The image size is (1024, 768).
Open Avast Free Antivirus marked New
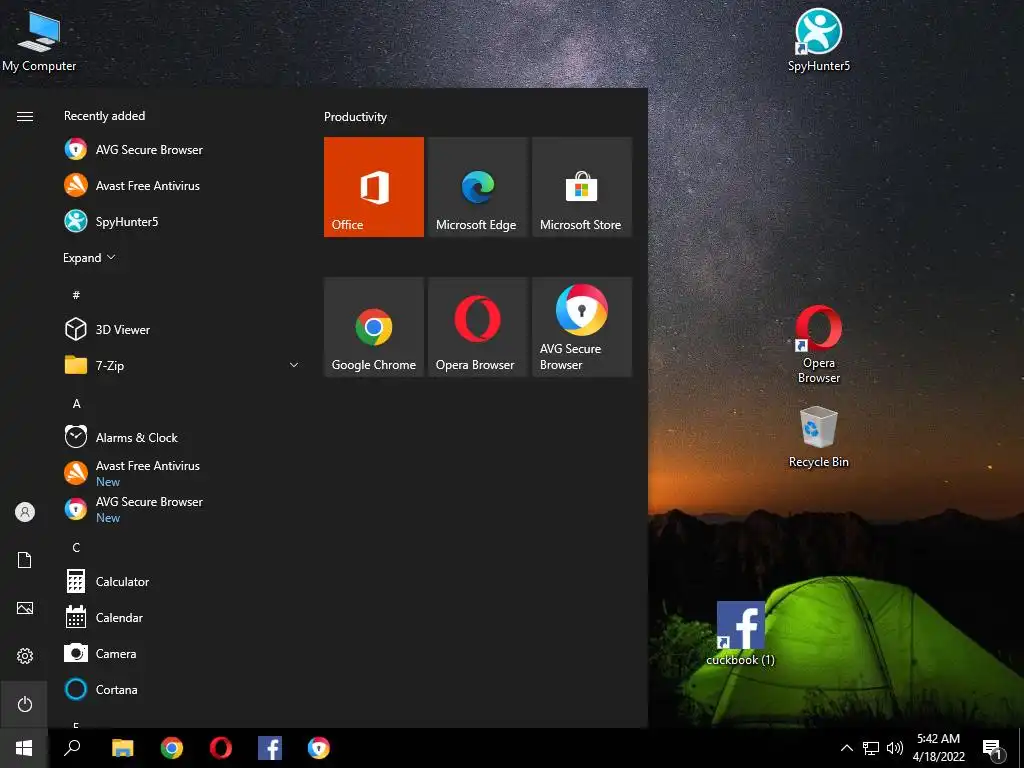[183, 473]
